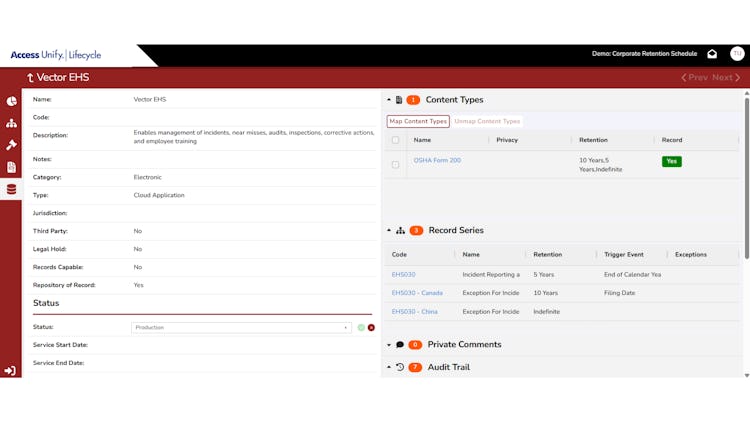Viewport: 750px width, 422px height.
Task: Click the Audit Trail count badge
Action: 415,367
